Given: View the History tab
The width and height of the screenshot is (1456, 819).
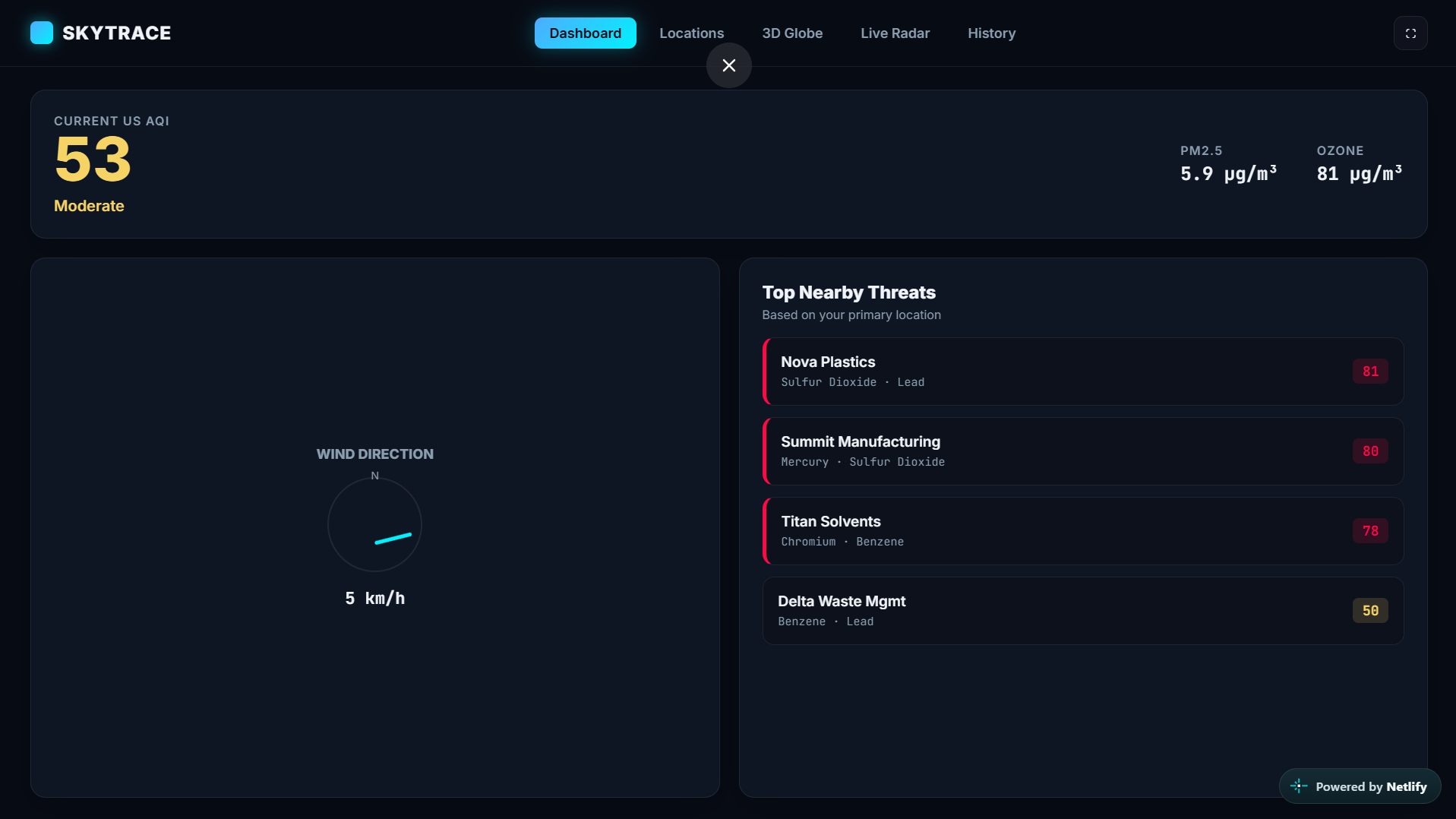Looking at the screenshot, I should [992, 33].
